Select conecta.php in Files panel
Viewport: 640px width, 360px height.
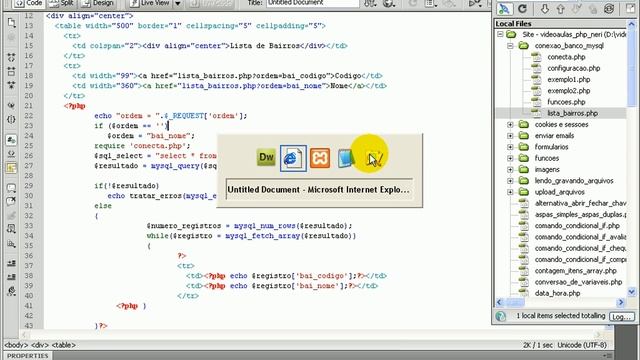pos(566,57)
